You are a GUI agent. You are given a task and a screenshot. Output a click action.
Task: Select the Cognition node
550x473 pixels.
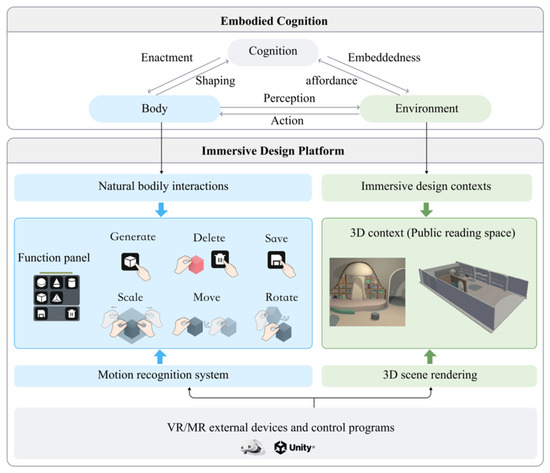273,52
